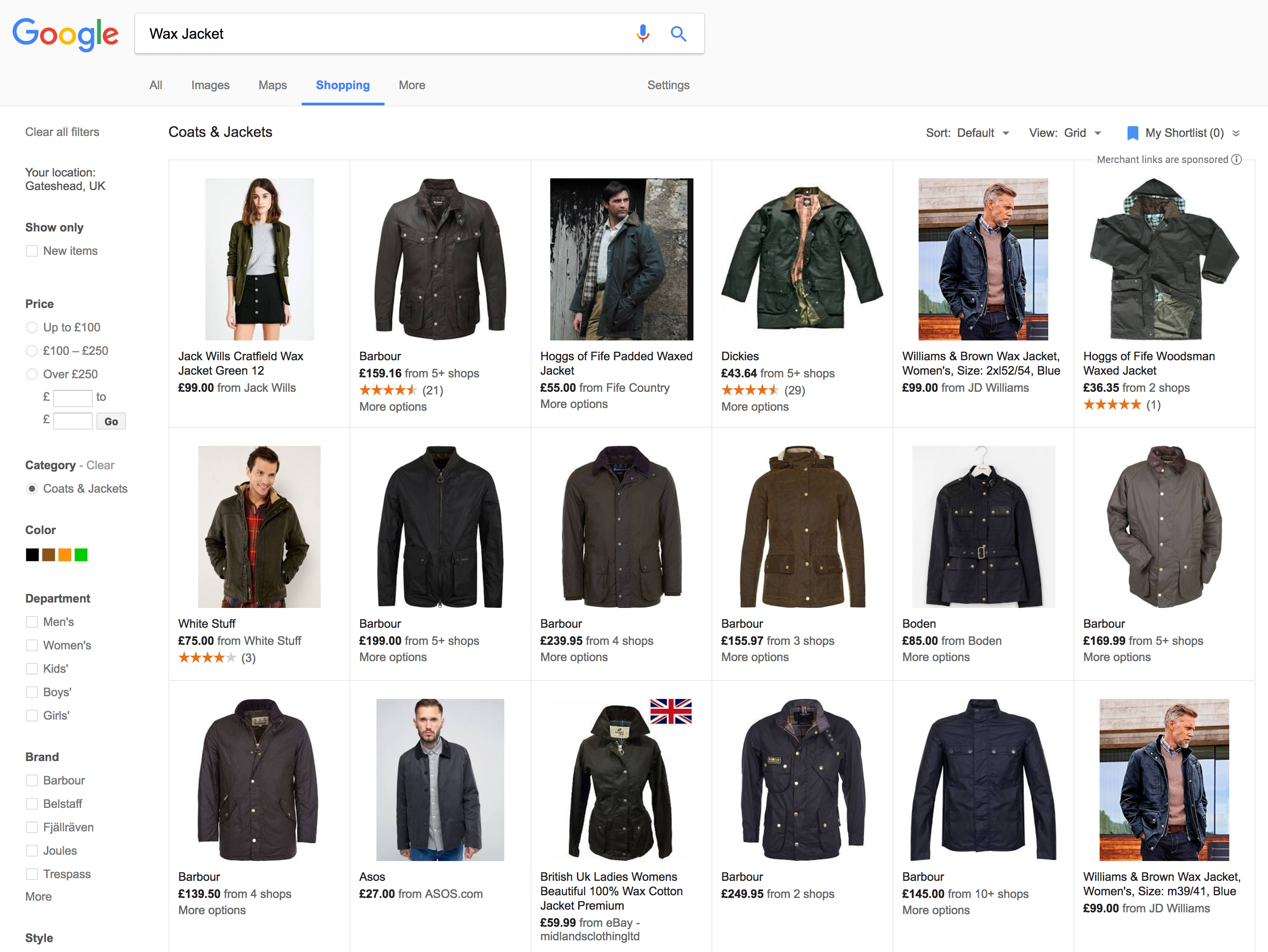Expand More options for Barbour £199.00
The image size is (1268, 952).
point(393,657)
